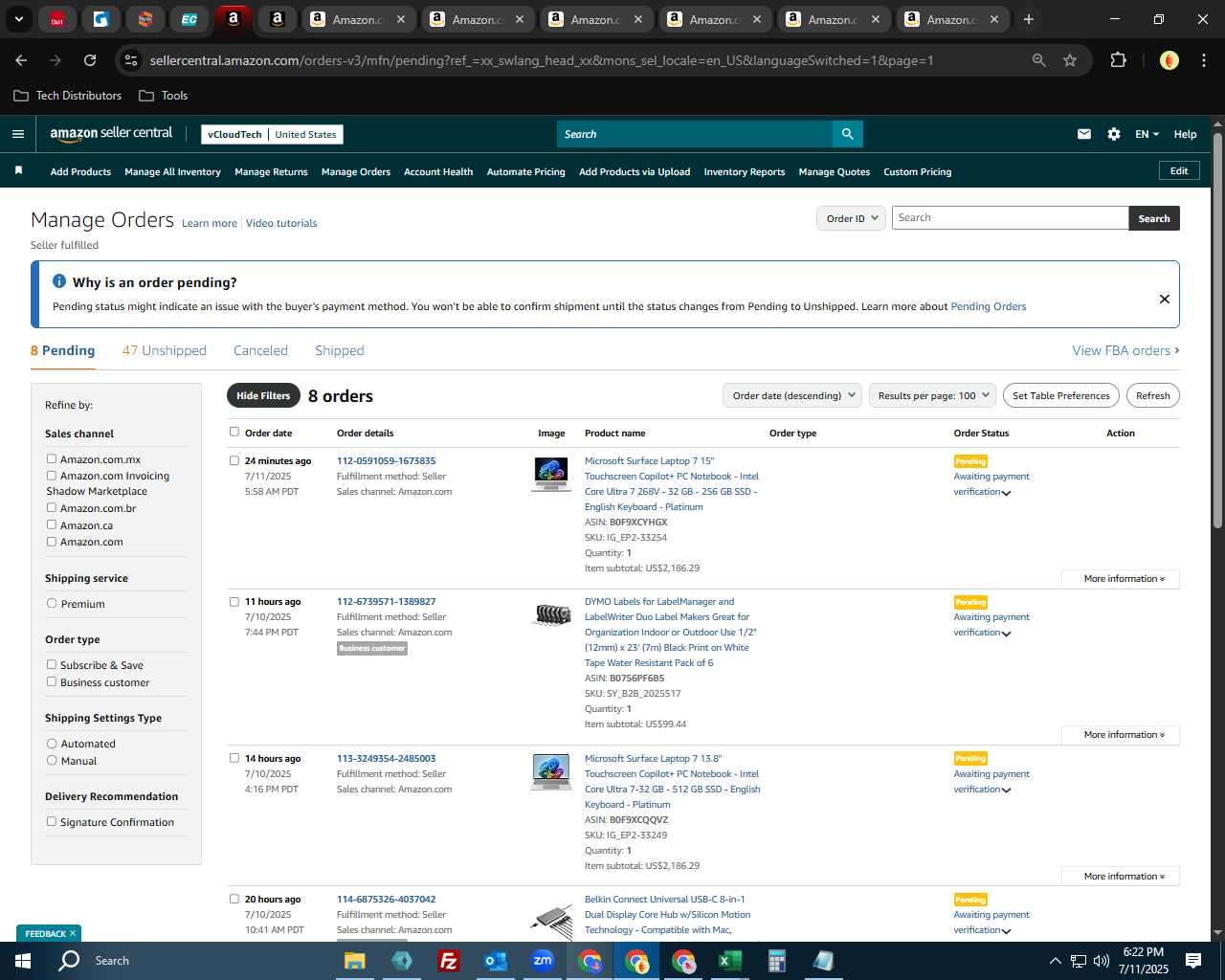Open Outlook from the taskbar
This screenshot has height=980, width=1225.
click(x=496, y=961)
